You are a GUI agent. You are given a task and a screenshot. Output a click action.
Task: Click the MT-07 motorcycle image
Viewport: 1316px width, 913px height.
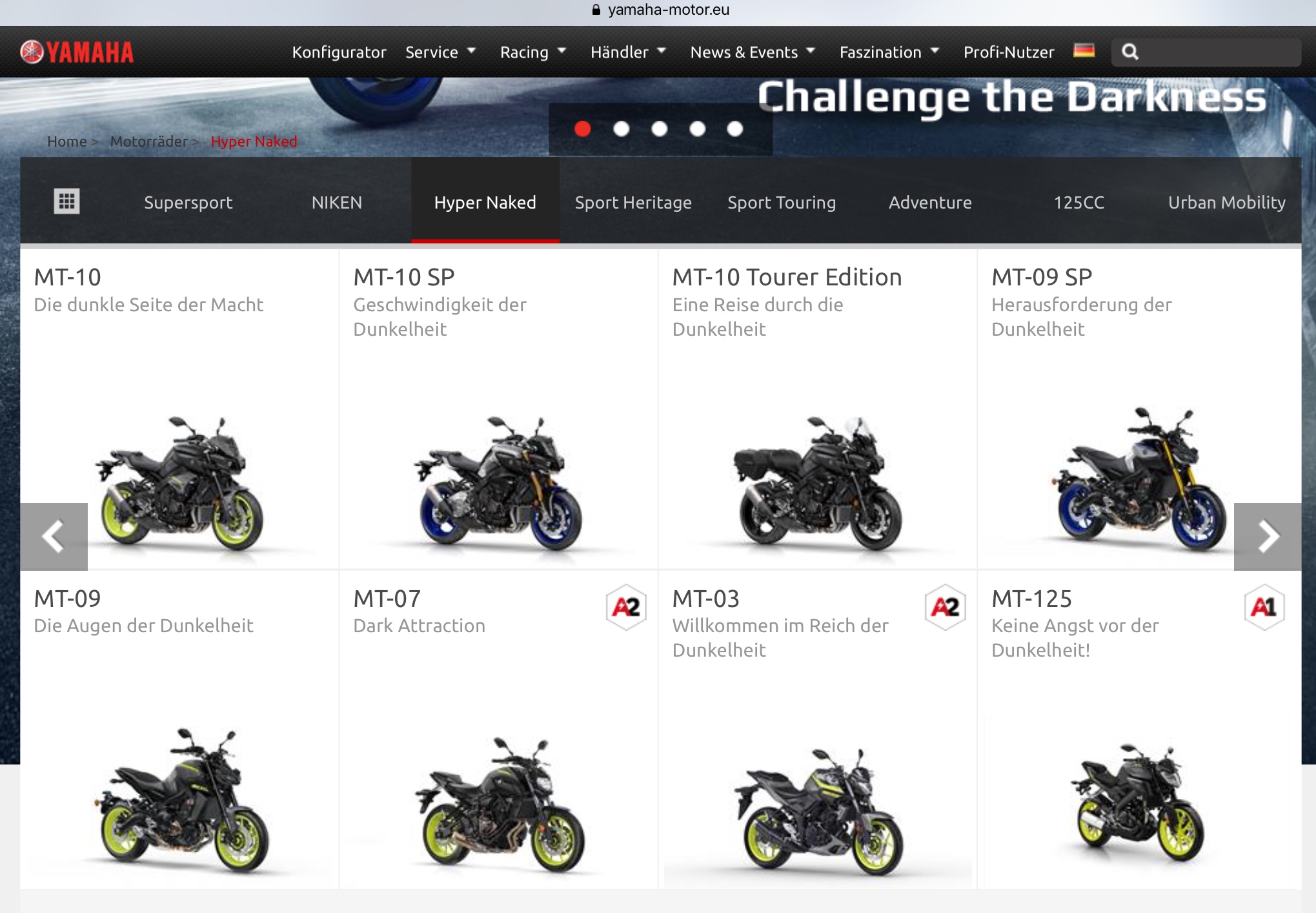point(500,805)
